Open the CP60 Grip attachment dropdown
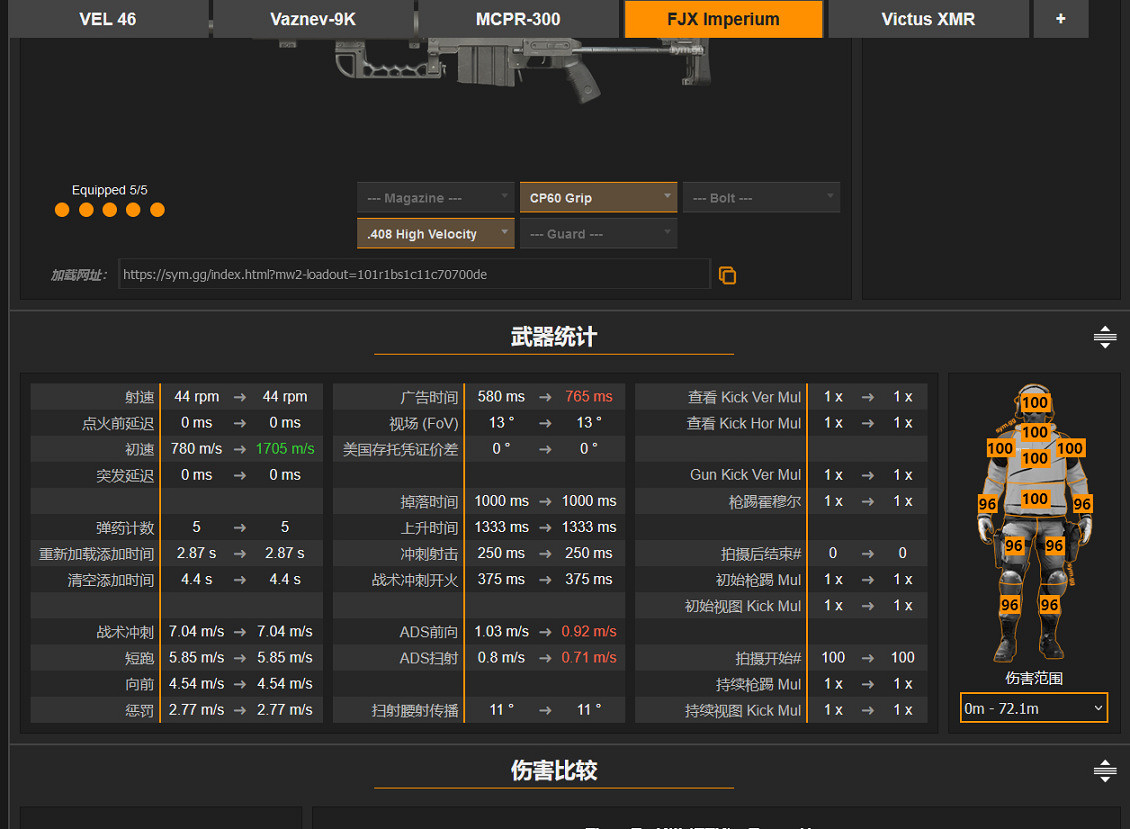The image size is (1130, 829). coord(598,198)
